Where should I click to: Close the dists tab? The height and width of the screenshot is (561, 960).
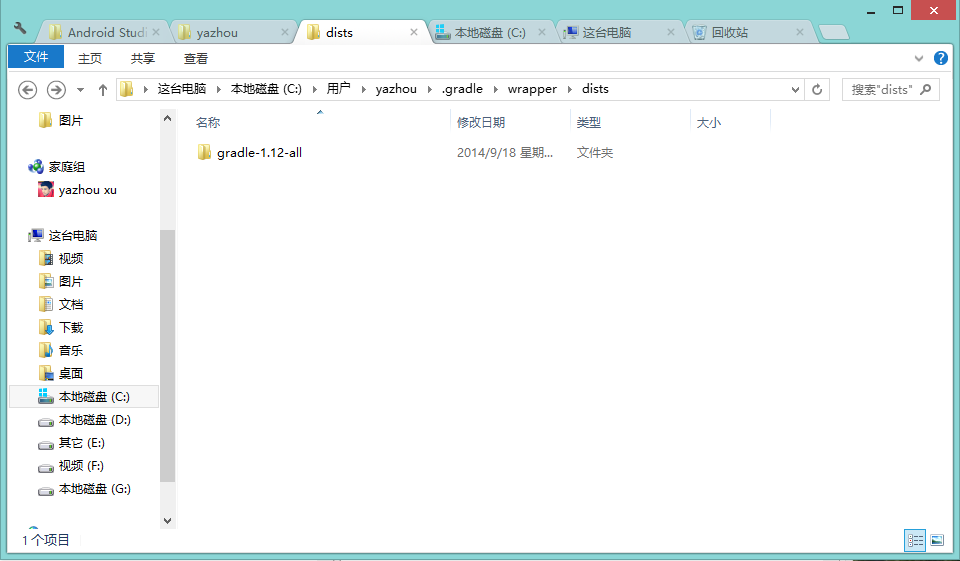pos(414,32)
